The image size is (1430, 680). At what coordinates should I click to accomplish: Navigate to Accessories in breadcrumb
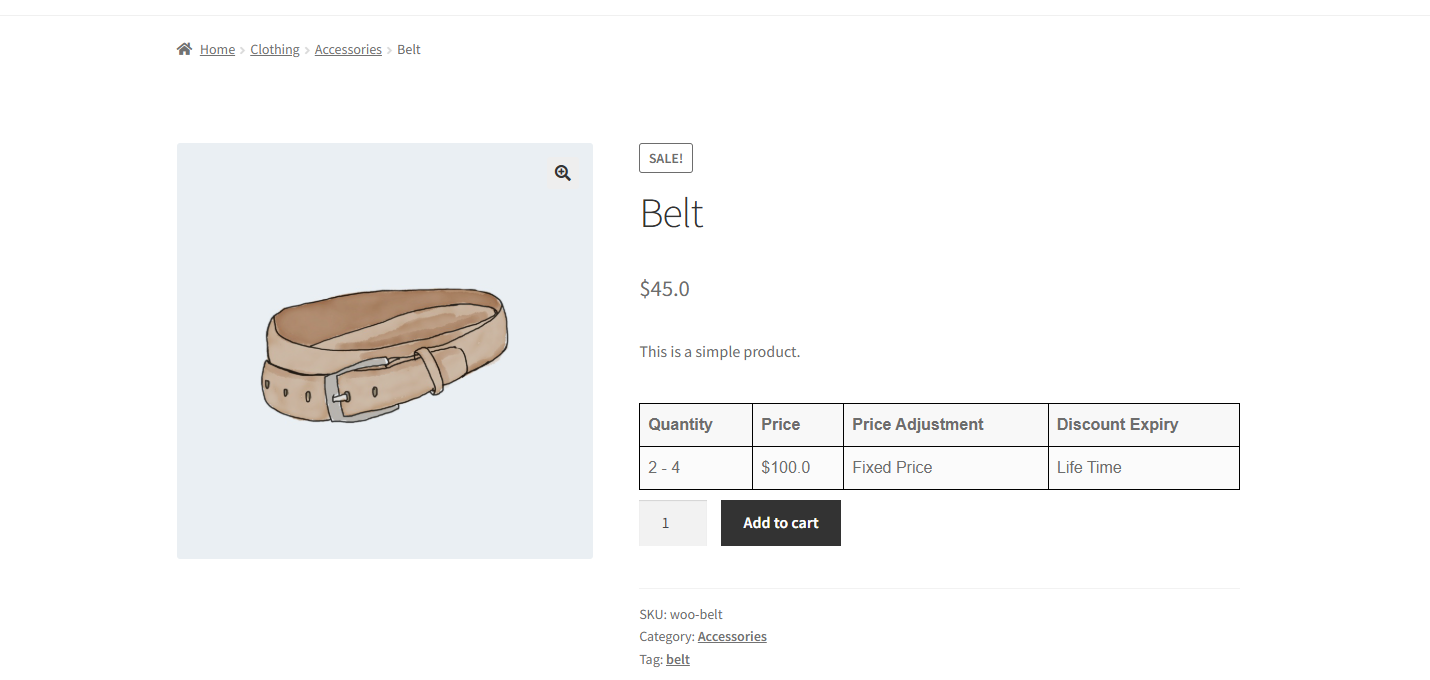[348, 49]
